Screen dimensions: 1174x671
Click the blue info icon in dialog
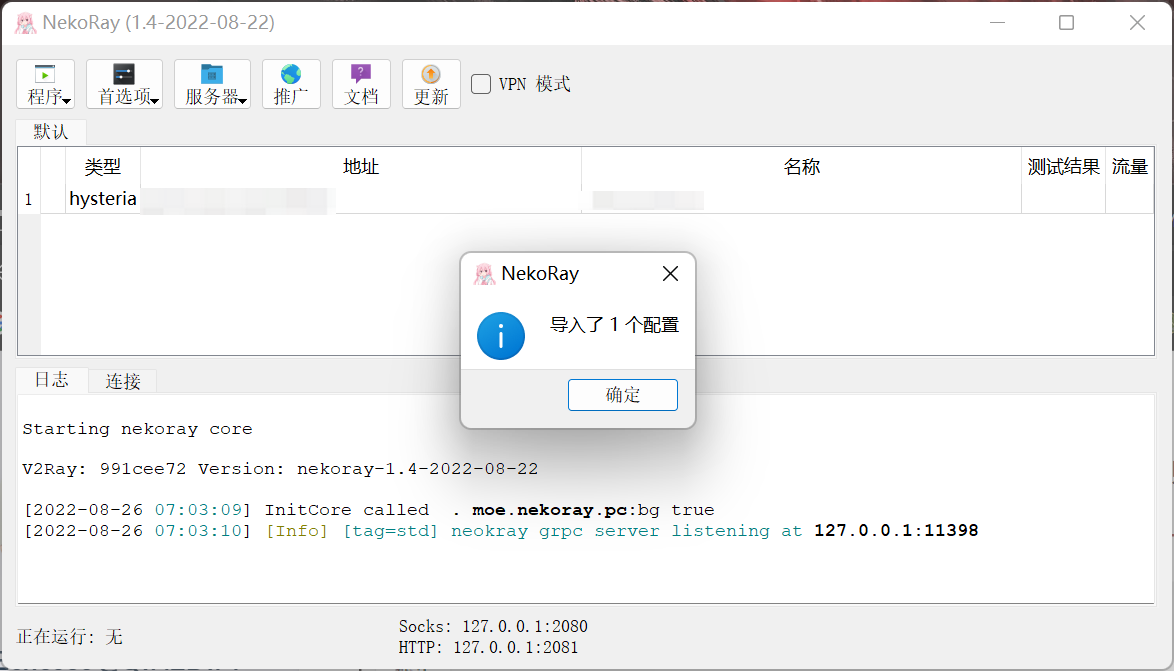(501, 335)
